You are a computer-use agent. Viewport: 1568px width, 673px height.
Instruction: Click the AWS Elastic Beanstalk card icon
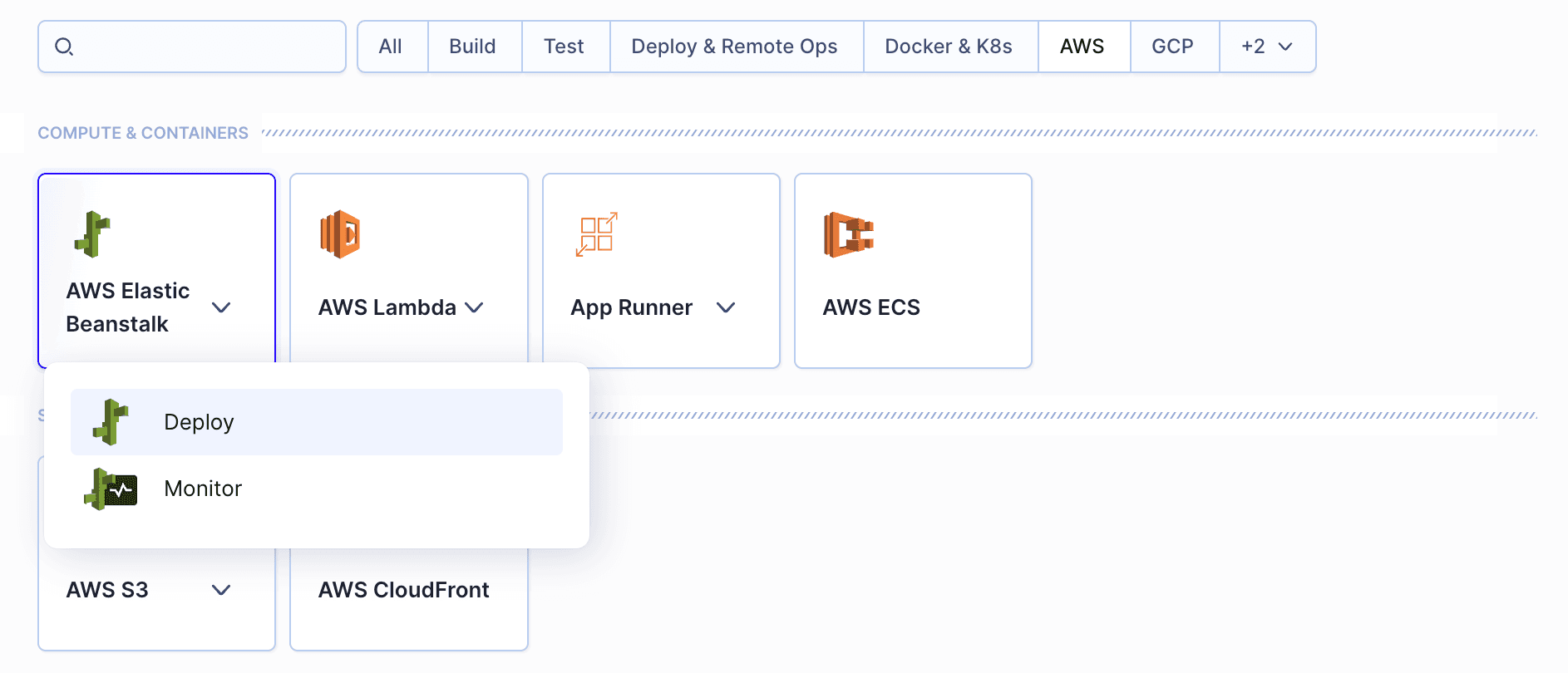click(92, 234)
